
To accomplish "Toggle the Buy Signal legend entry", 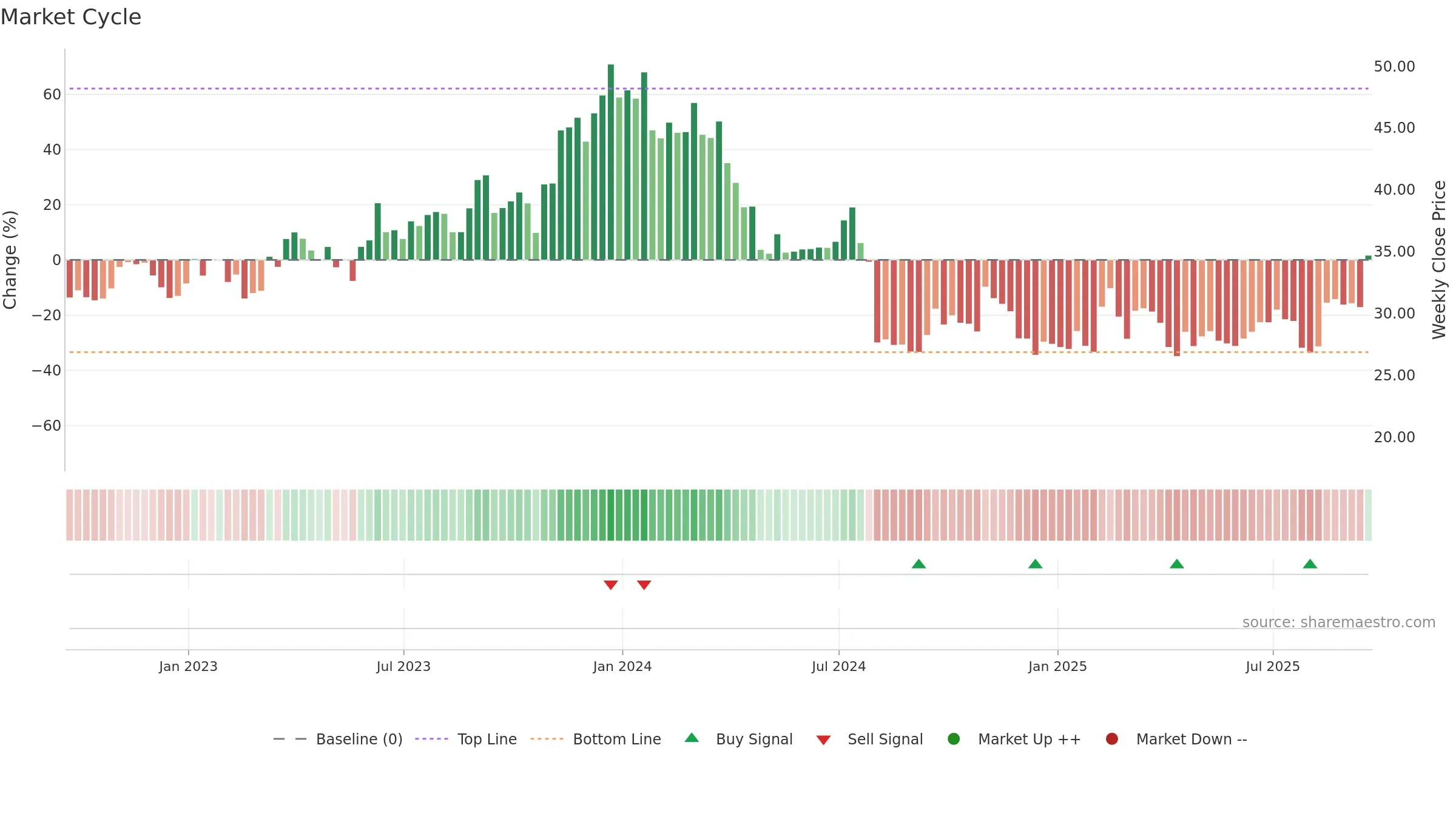I will pyautogui.click(x=738, y=739).
